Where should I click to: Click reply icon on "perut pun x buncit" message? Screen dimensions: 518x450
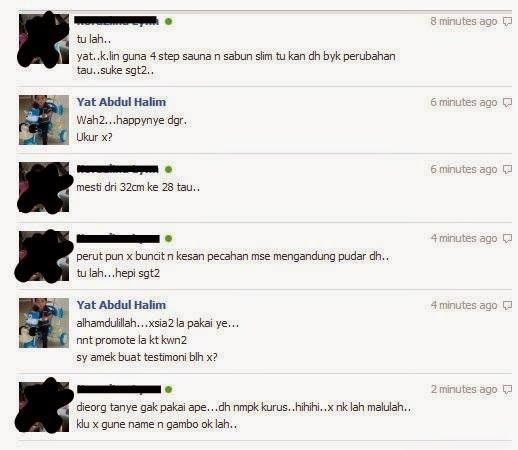[x=507, y=239]
